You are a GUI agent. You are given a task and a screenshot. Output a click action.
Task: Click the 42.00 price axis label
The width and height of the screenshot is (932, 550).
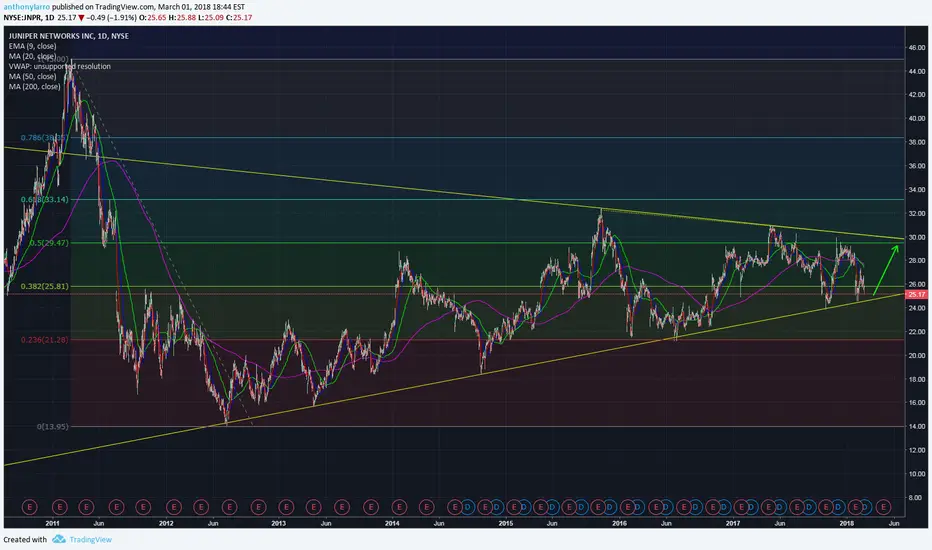917,95
